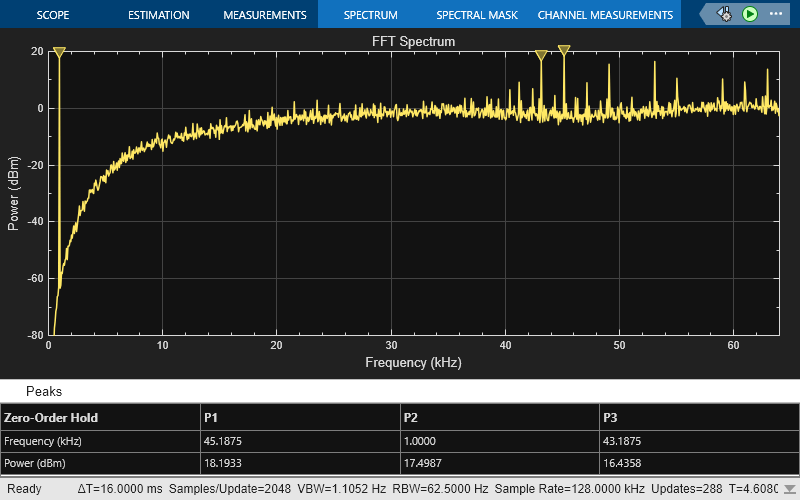Click the peak marker triangle at 45 kHz
The image size is (800, 500).
click(x=564, y=50)
